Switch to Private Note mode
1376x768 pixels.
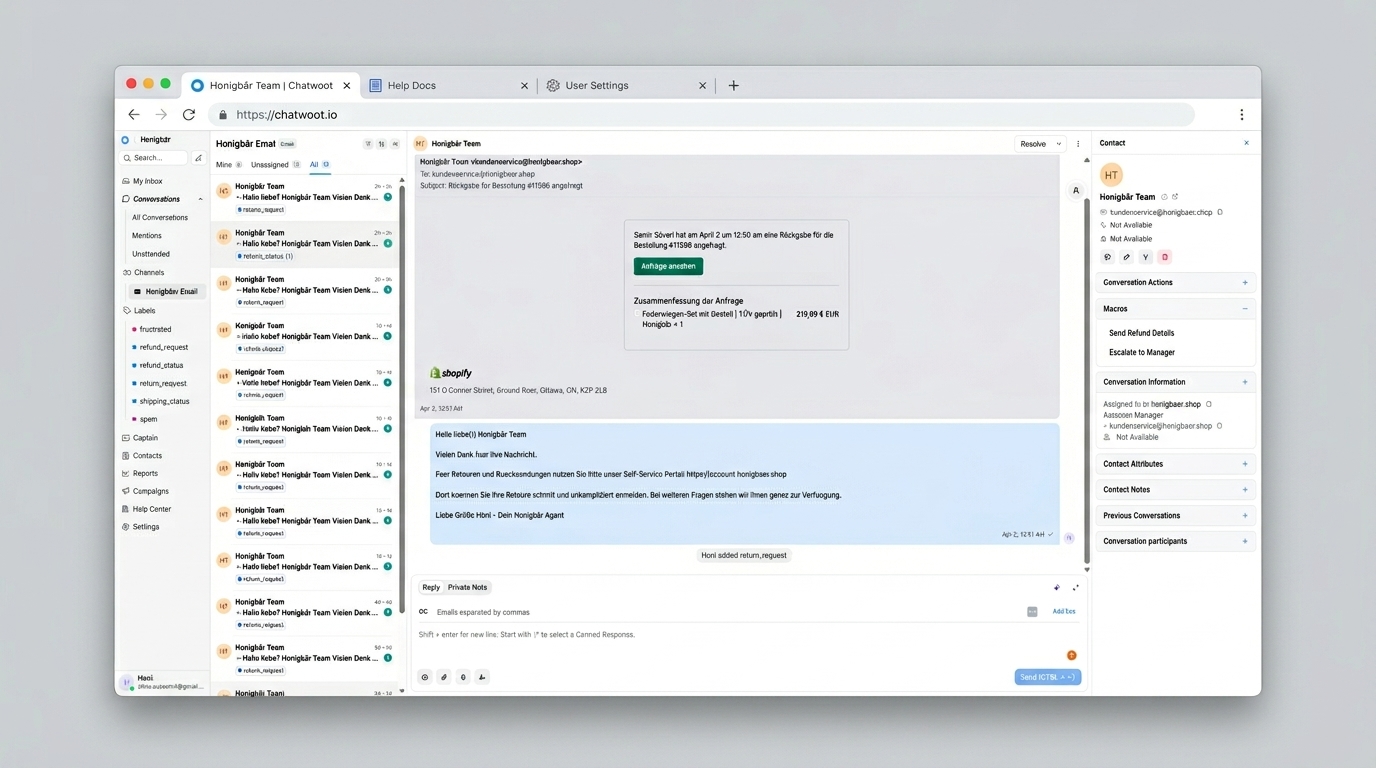[467, 588]
